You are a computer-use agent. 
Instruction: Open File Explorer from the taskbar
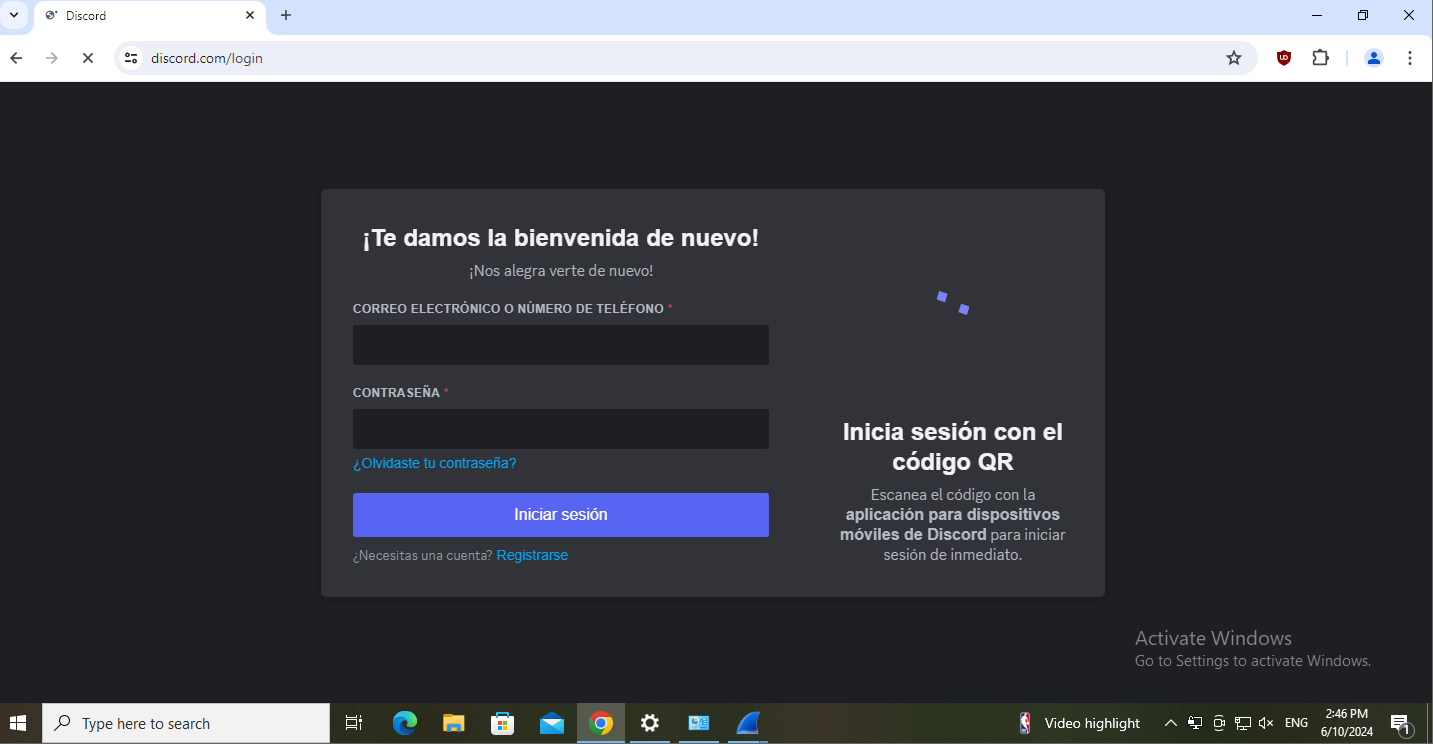coord(454,723)
